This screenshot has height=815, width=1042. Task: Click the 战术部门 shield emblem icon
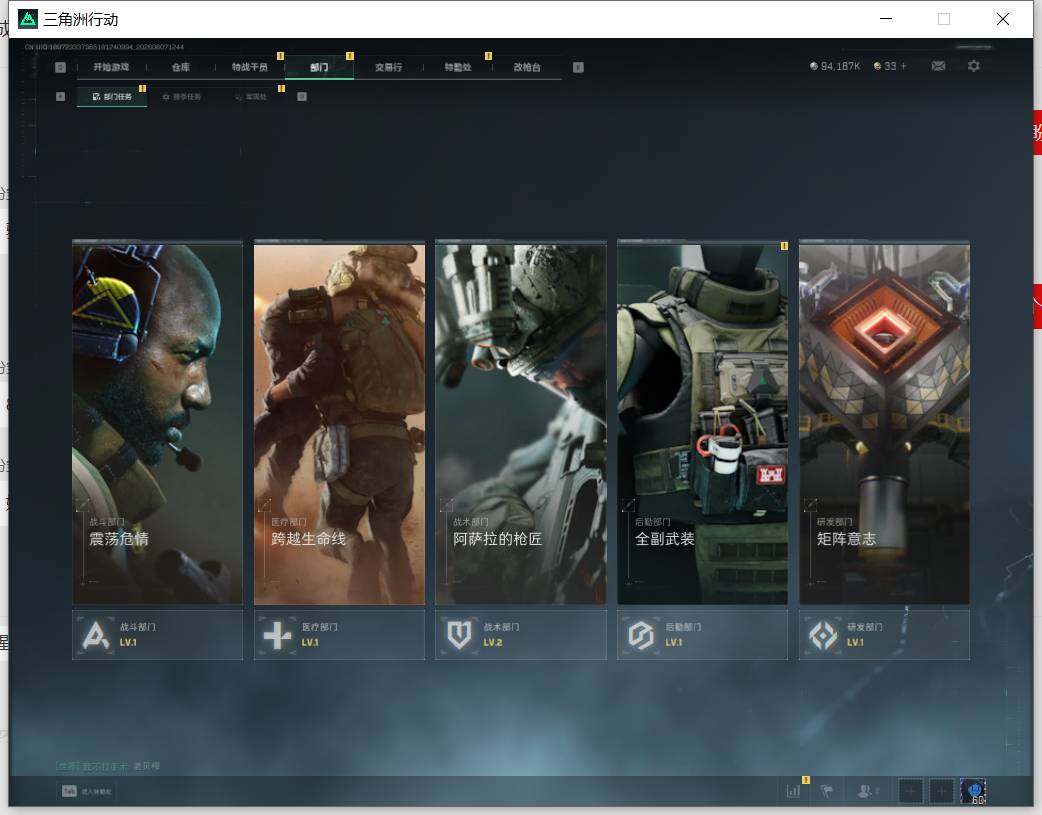[459, 636]
